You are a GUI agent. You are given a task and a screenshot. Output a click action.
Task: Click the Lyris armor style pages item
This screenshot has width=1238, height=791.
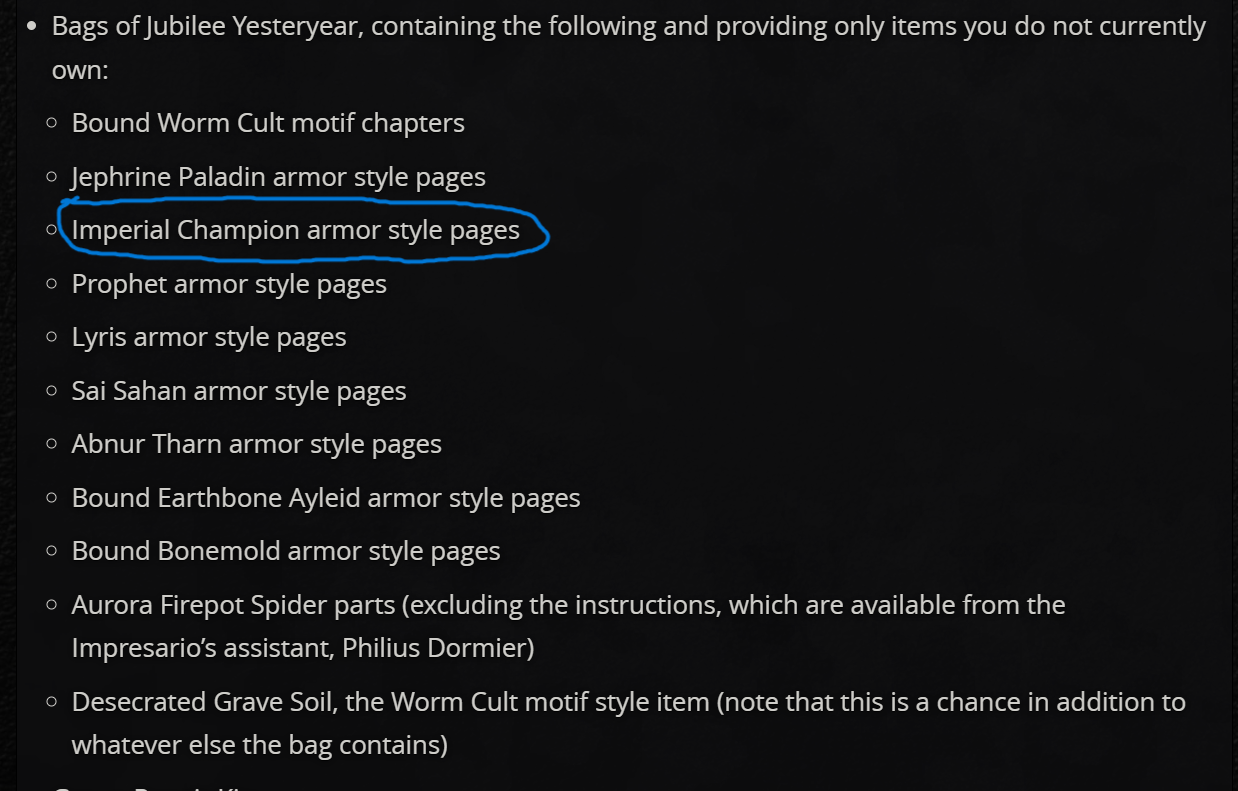(209, 337)
